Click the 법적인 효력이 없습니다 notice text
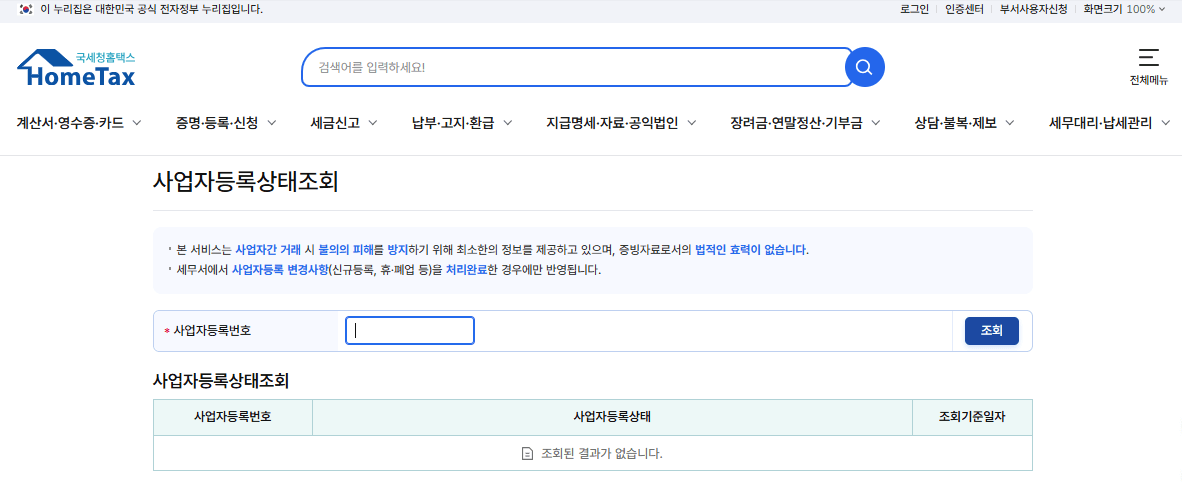The image size is (1182, 482). click(x=750, y=250)
